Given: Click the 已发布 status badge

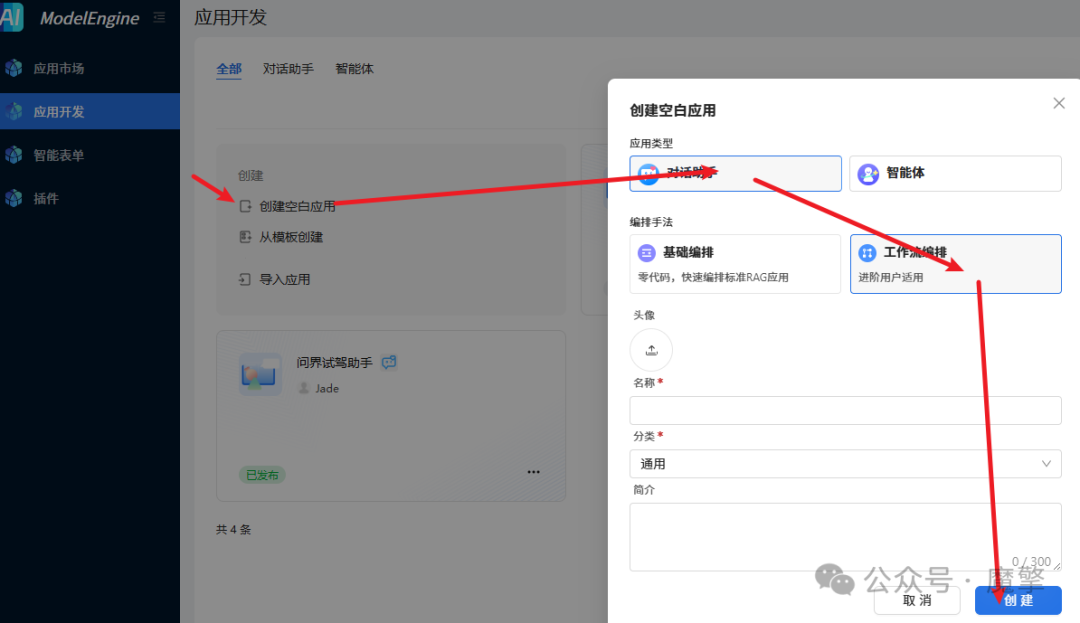Looking at the screenshot, I should [262, 475].
